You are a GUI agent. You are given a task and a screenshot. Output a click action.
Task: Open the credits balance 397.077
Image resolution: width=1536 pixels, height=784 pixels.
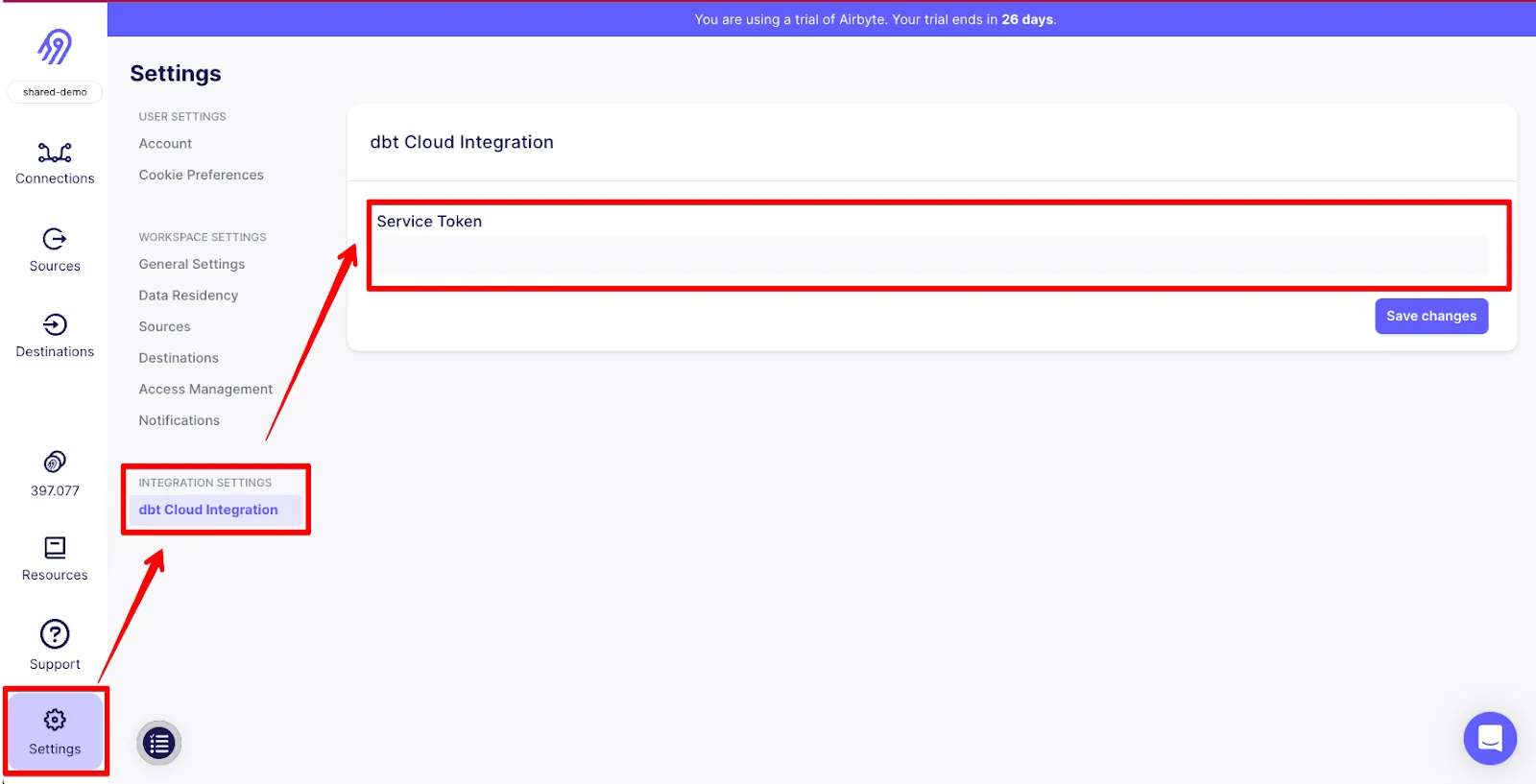55,475
